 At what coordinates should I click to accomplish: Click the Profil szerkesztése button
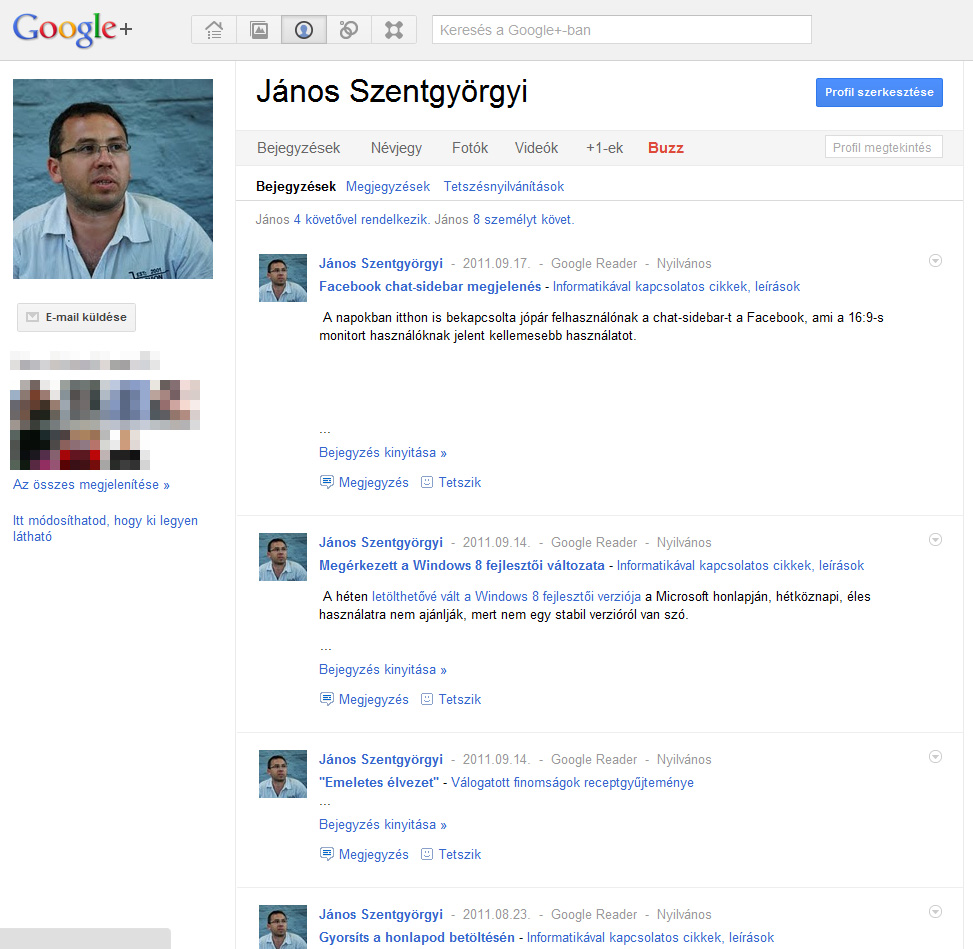[x=879, y=92]
